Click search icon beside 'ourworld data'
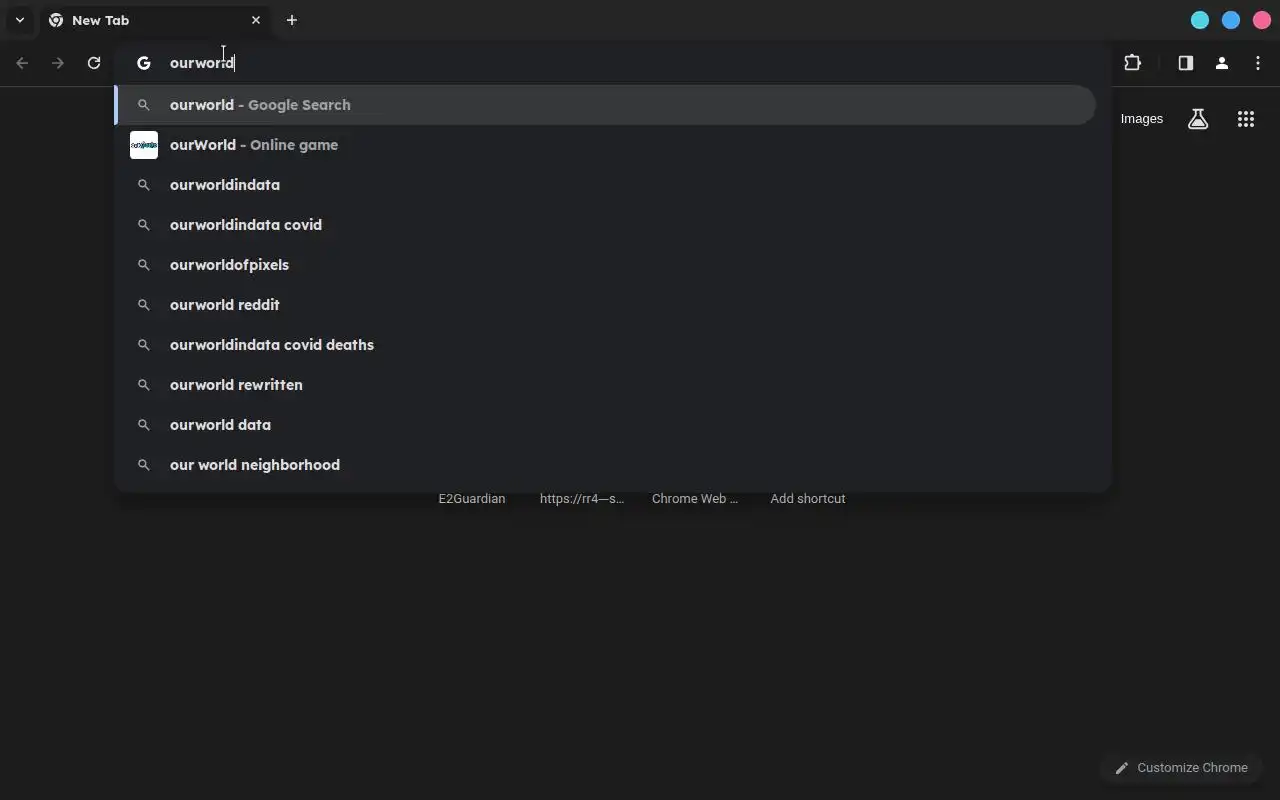The height and width of the screenshot is (800, 1280). pos(144,425)
